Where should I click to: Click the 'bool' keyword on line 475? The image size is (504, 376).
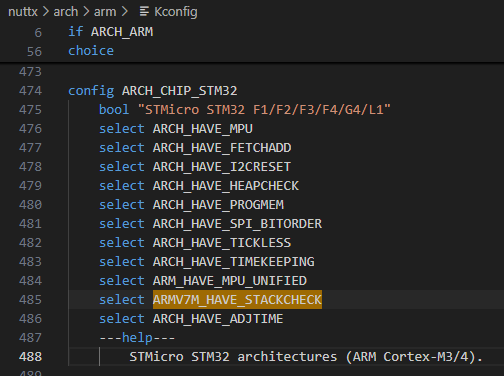tap(114, 110)
